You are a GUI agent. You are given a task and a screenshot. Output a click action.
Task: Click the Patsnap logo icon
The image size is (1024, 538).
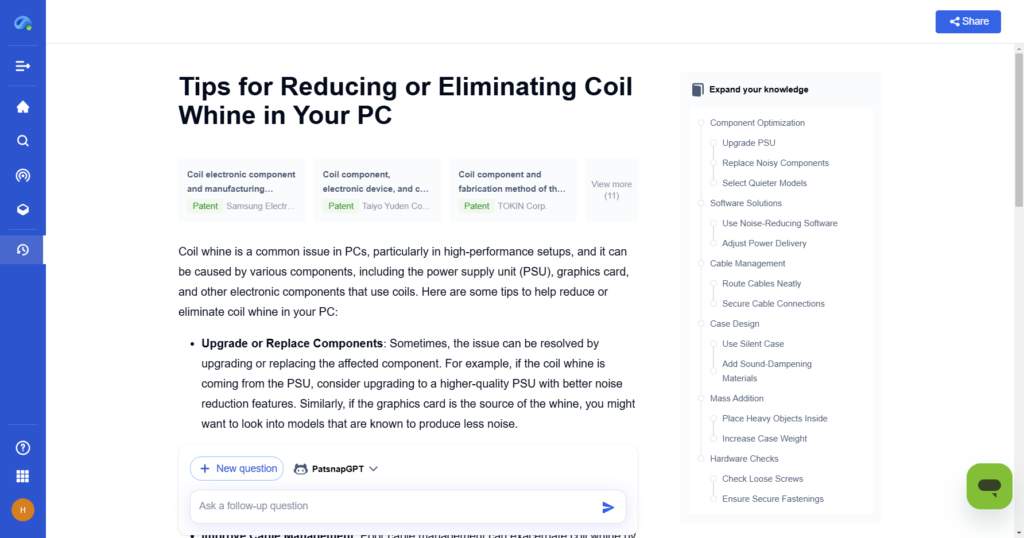[x=22, y=22]
